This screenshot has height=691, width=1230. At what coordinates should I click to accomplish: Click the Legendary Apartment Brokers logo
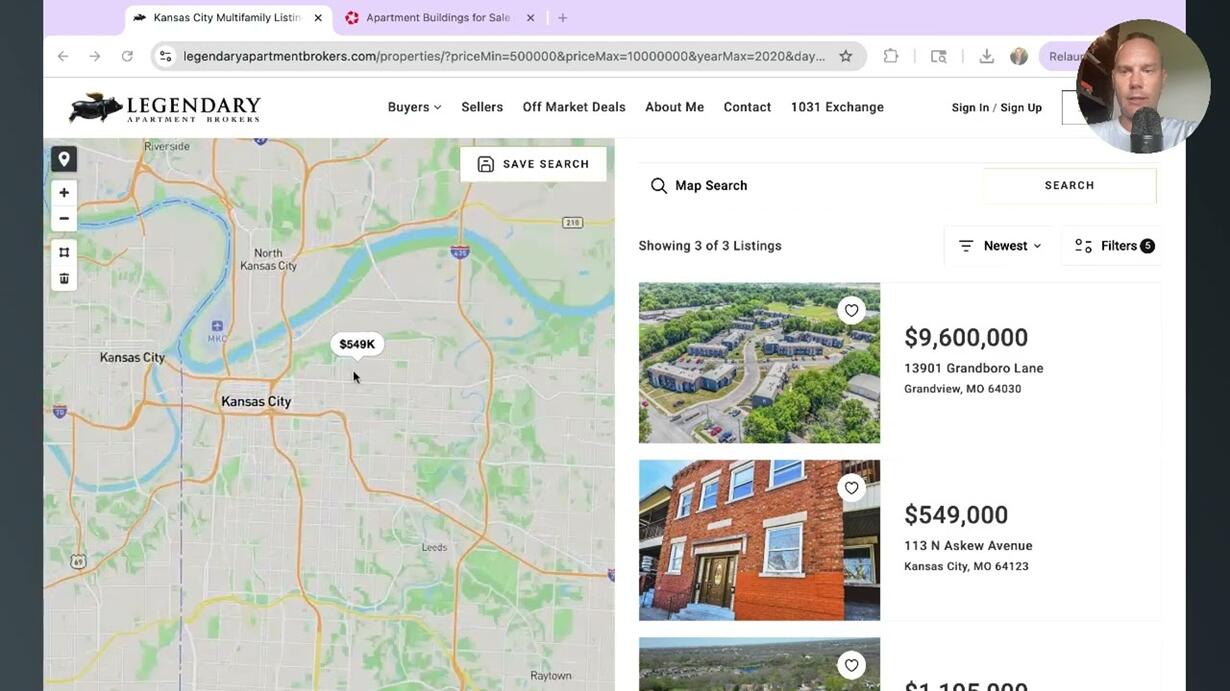click(164, 108)
